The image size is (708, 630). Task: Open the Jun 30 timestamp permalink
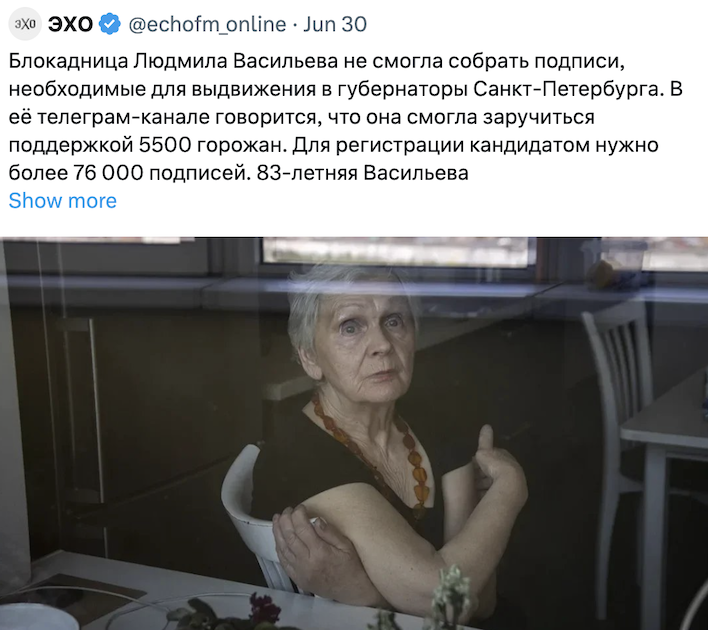click(x=335, y=24)
